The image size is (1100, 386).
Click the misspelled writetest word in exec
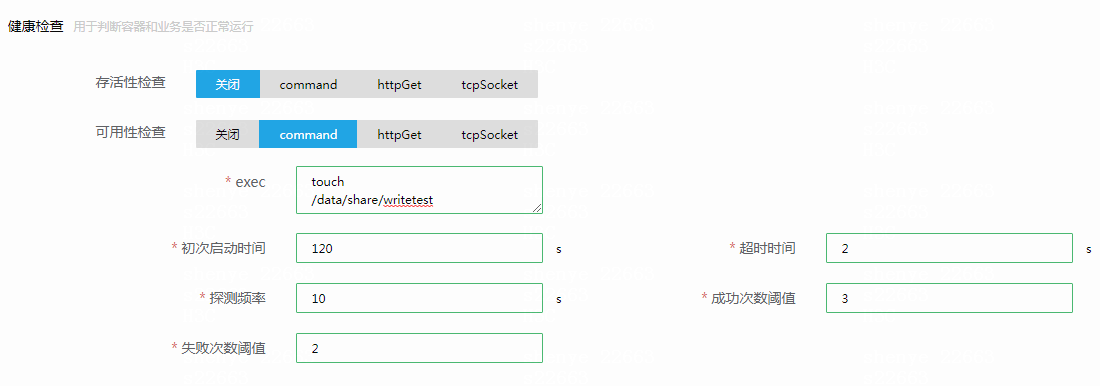coord(408,200)
